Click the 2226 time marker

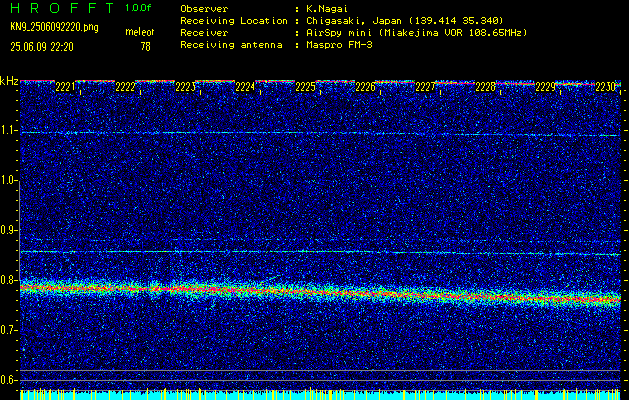click(365, 87)
